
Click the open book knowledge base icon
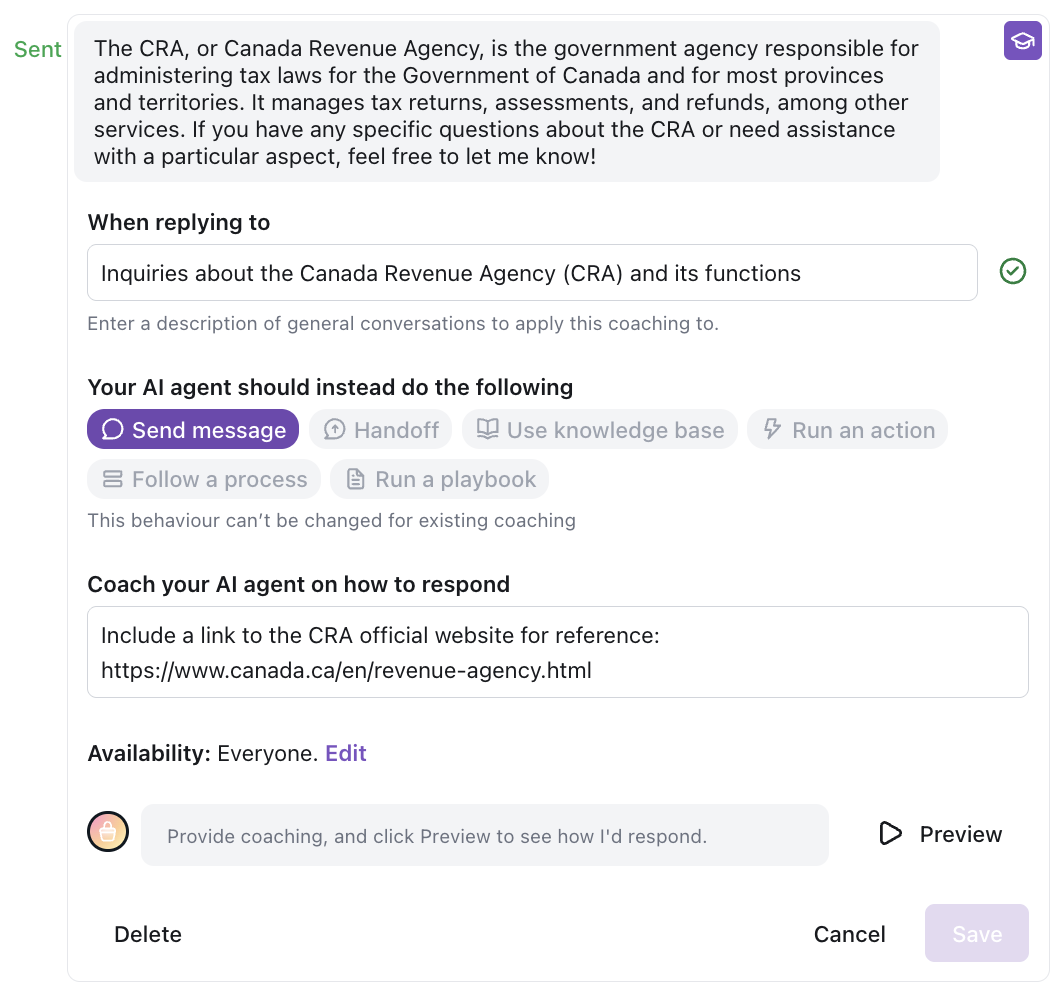pyautogui.click(x=487, y=430)
